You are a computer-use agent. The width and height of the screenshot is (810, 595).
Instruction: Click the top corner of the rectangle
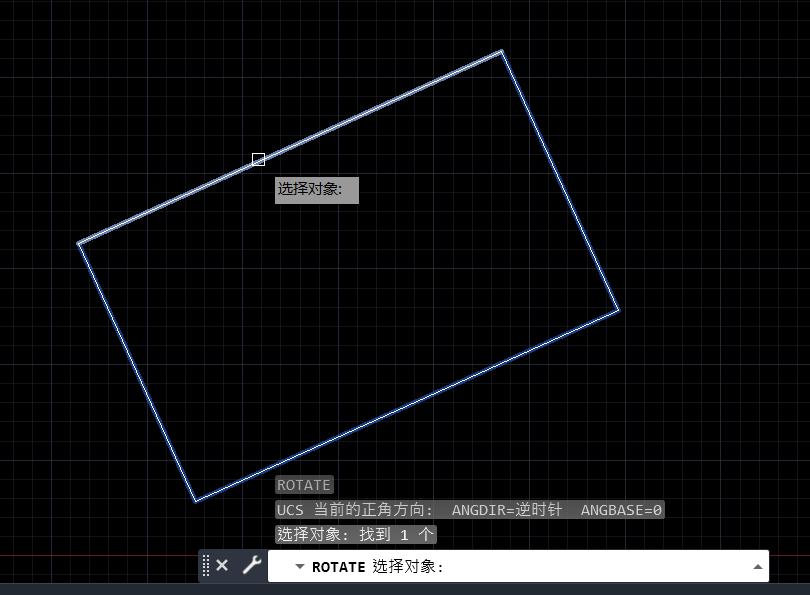tap(501, 51)
